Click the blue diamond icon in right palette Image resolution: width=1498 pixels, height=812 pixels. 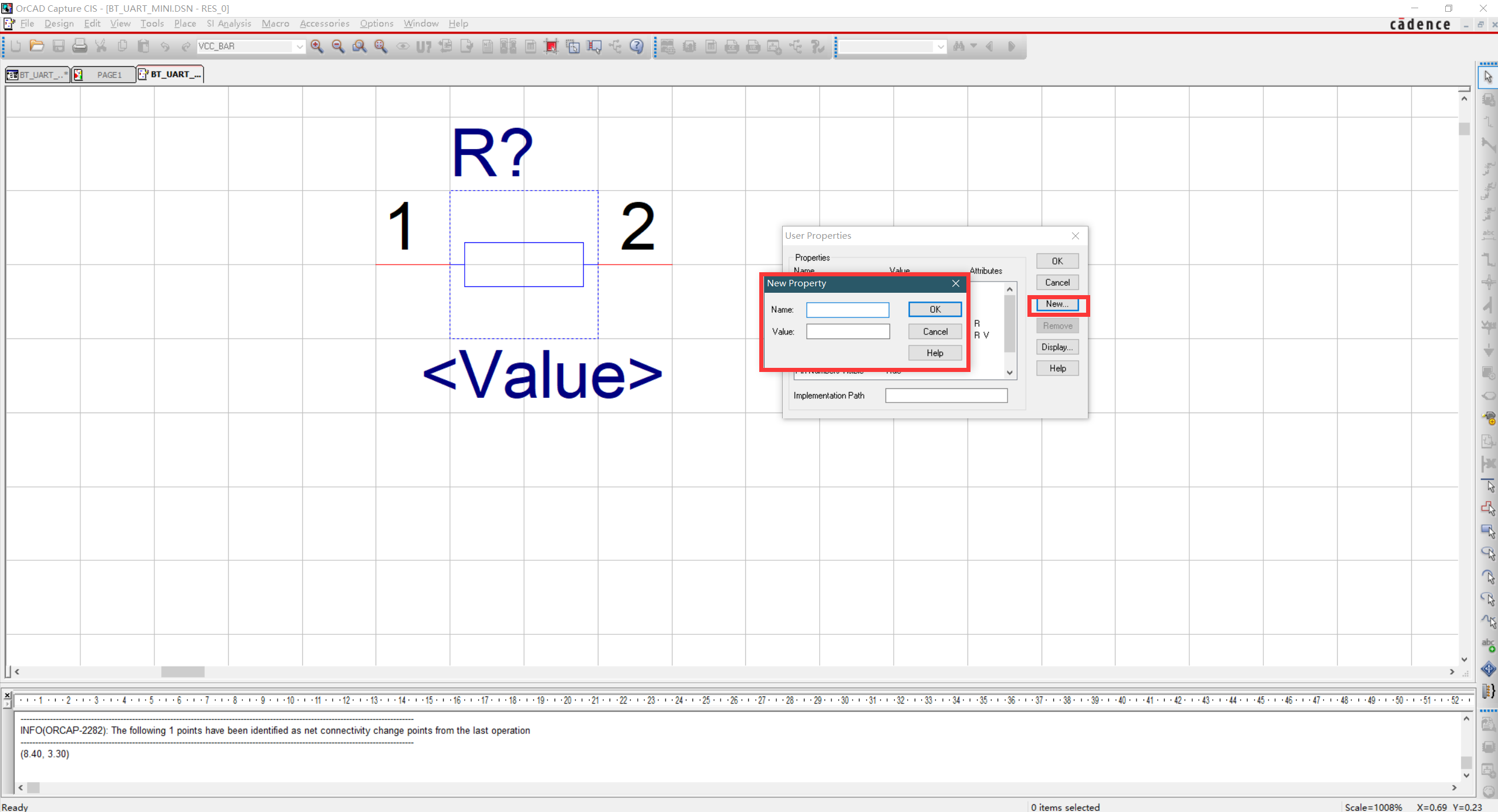click(x=1488, y=668)
